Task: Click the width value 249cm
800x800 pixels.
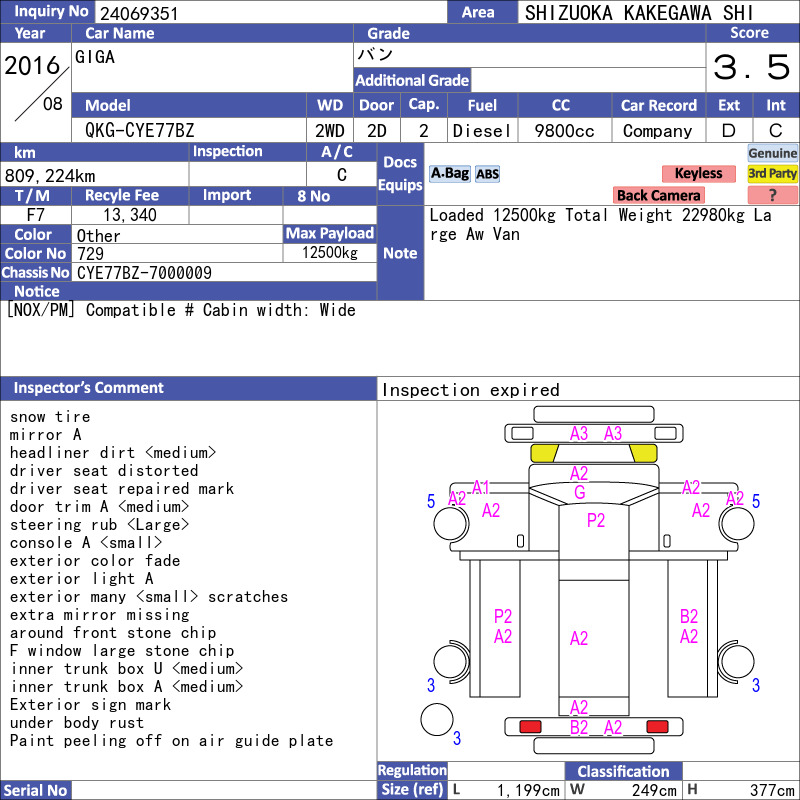Action: 654,791
